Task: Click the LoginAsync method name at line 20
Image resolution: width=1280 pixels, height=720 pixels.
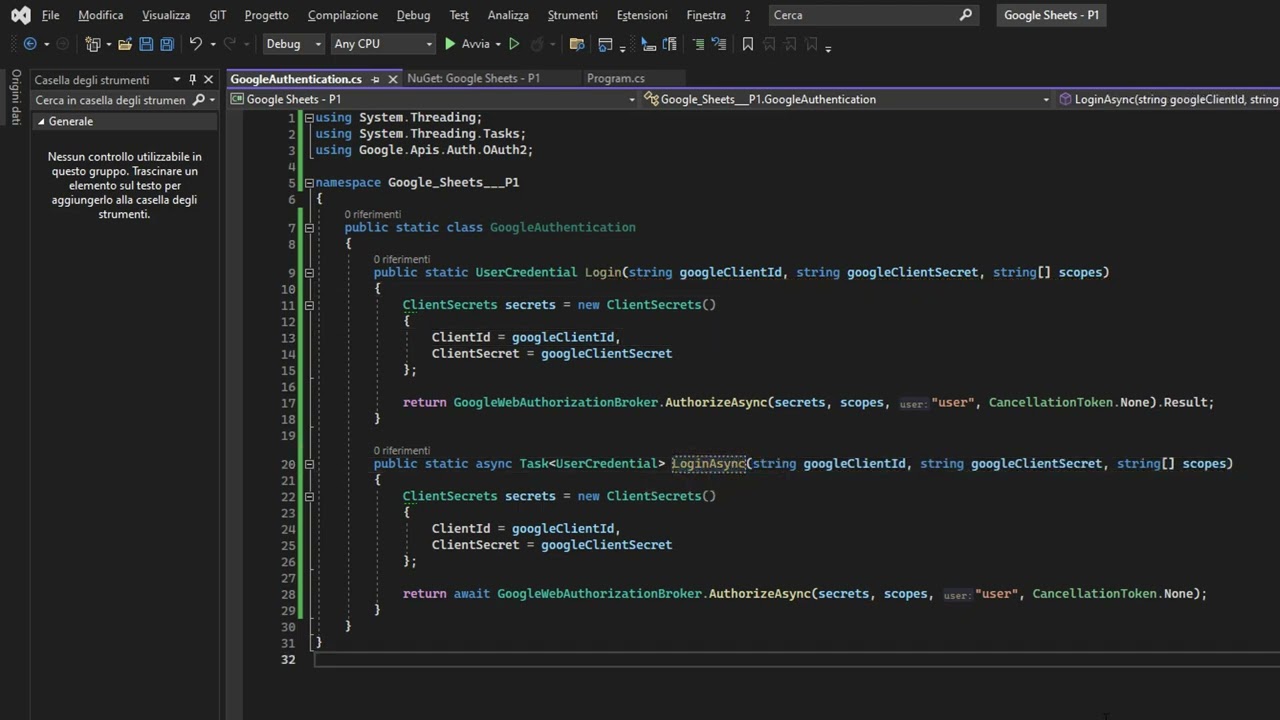Action: pyautogui.click(x=708, y=464)
